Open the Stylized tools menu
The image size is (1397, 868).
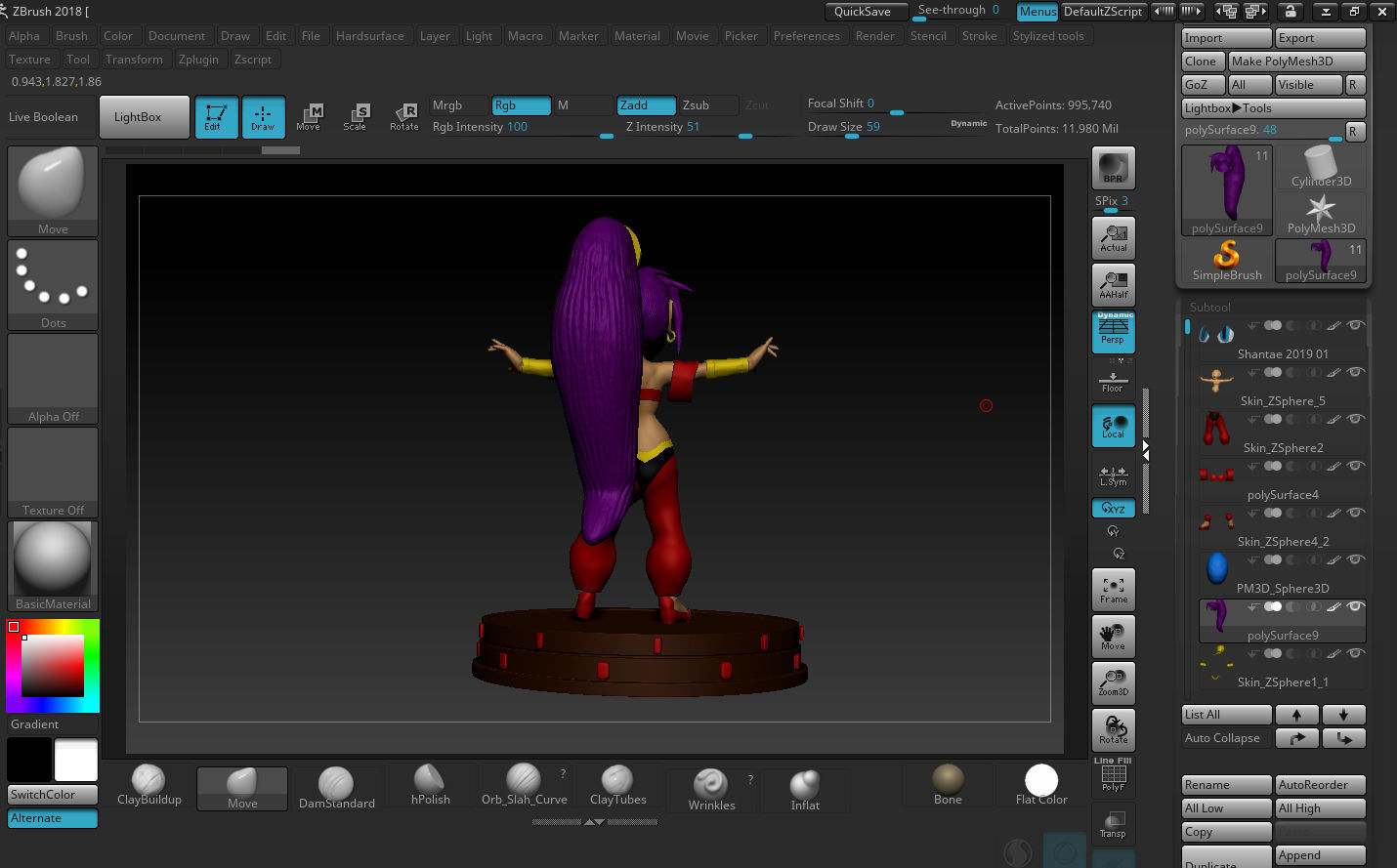[x=1047, y=36]
